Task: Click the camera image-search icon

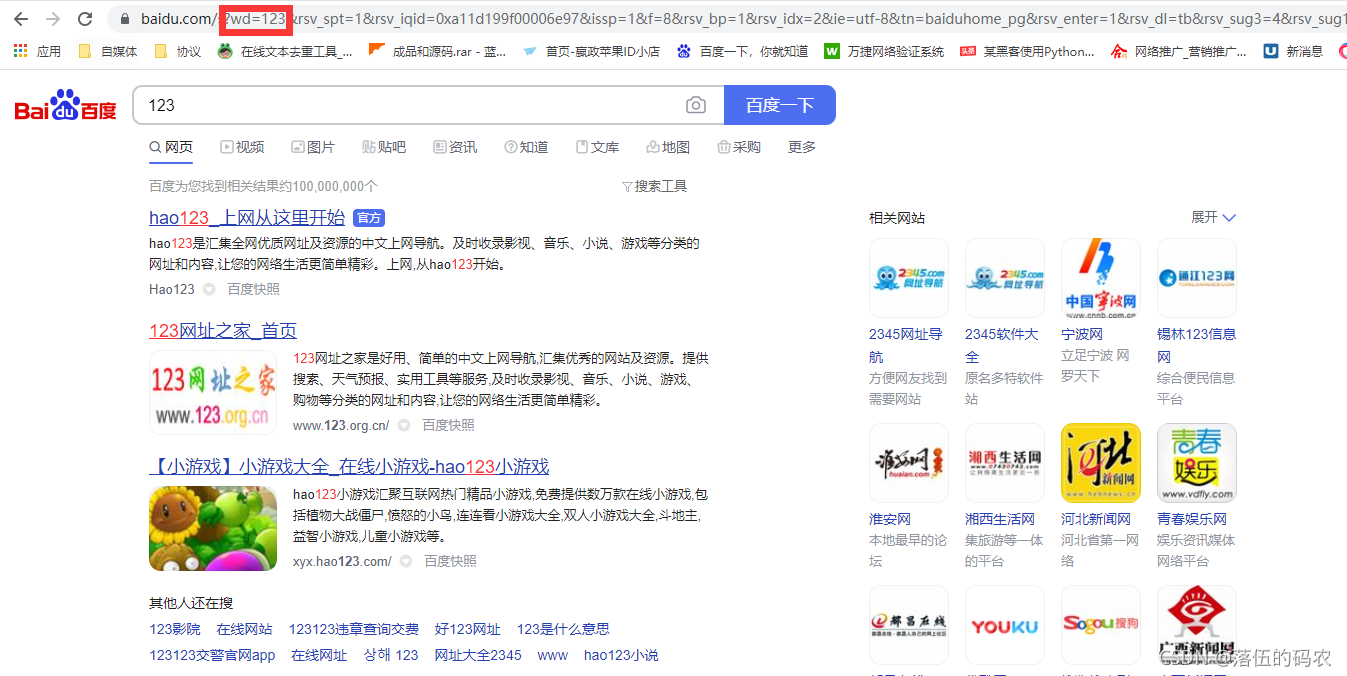Action: tap(696, 105)
